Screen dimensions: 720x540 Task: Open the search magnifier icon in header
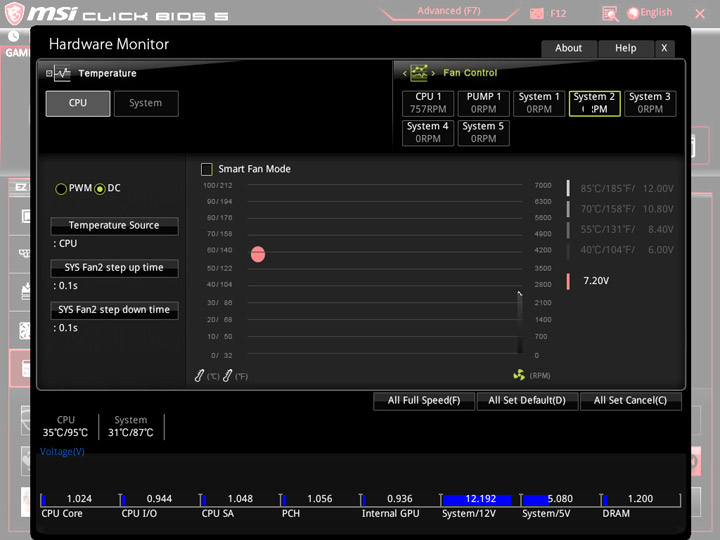(610, 14)
